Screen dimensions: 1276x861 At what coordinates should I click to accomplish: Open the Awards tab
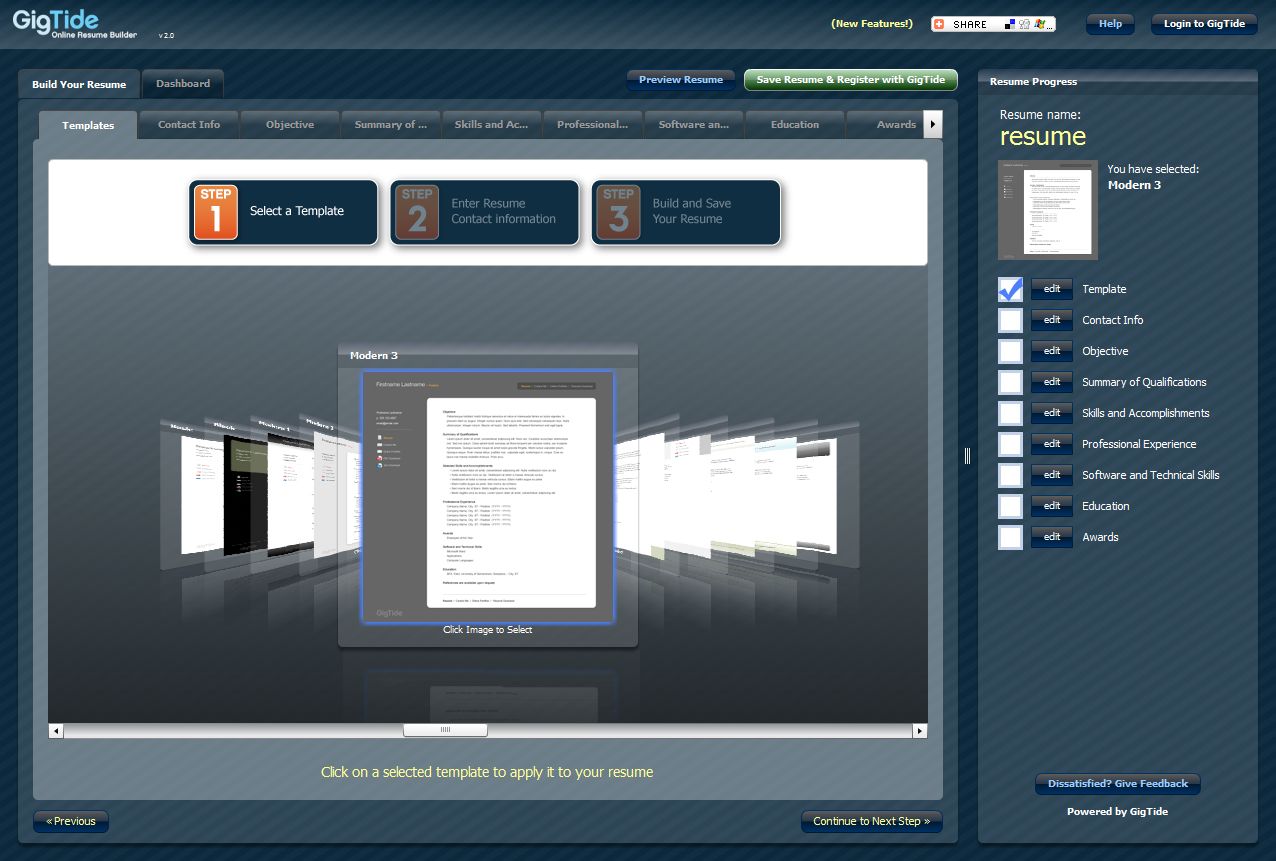885,125
